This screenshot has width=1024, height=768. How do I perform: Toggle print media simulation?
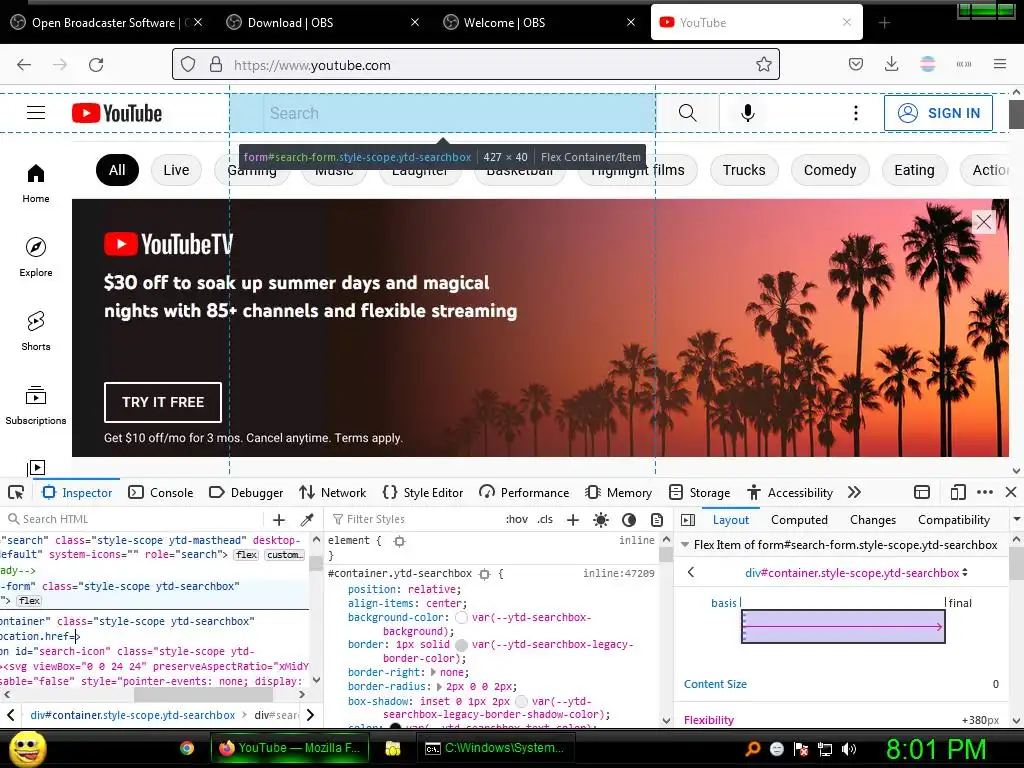point(657,520)
